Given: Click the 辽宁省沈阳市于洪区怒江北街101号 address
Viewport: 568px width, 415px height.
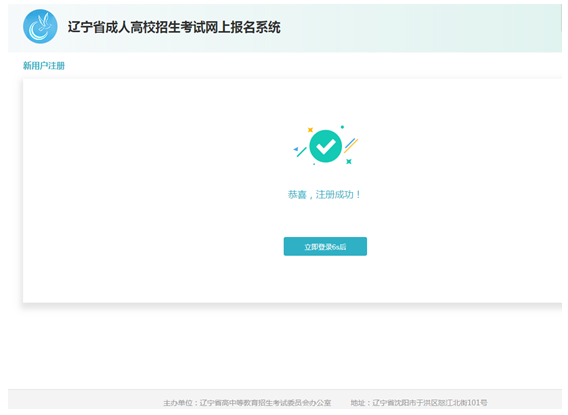Looking at the screenshot, I should click(x=430, y=403).
